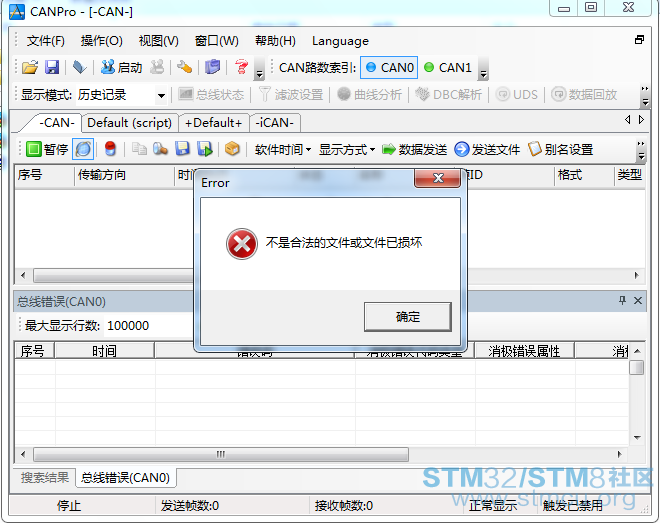Click error table horizontal scrollbar thumb
Viewport: 660px width, 523px height.
click(x=221, y=454)
